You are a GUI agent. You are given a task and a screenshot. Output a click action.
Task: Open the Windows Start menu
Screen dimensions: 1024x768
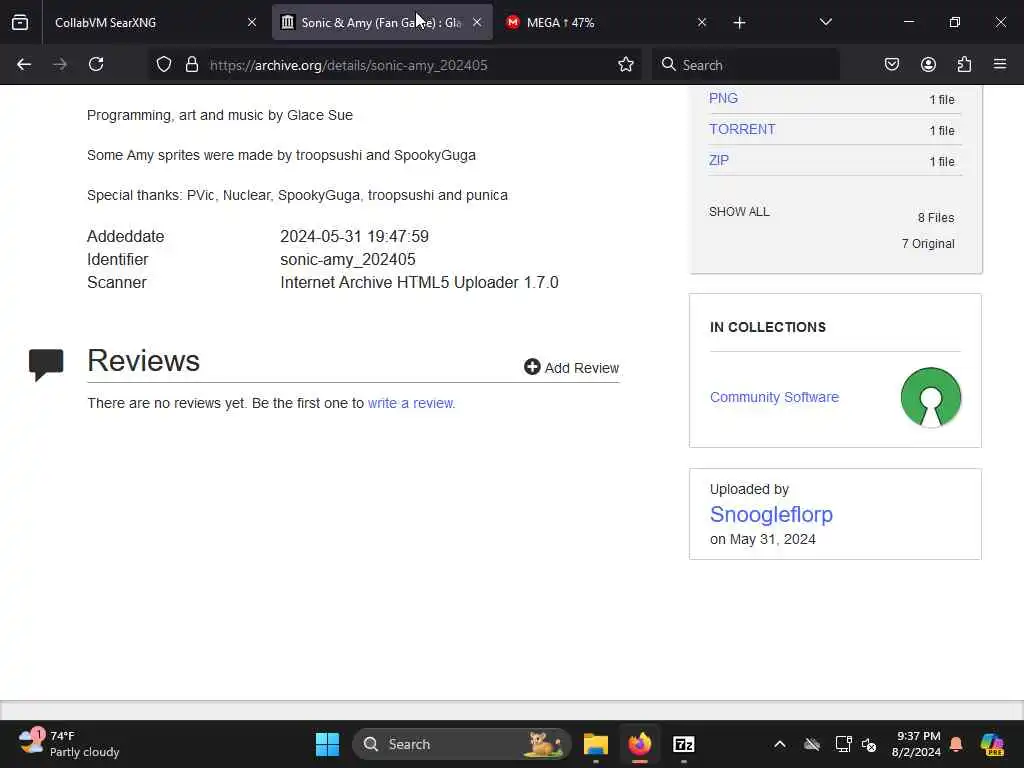(x=327, y=744)
